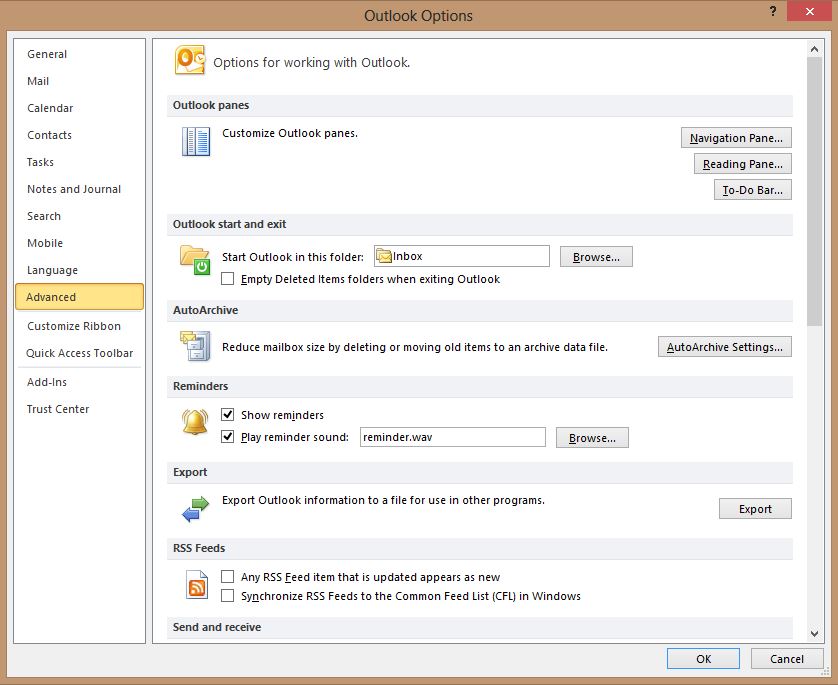Open Customize Ribbon settings
This screenshot has height=685, width=838.
(80, 326)
